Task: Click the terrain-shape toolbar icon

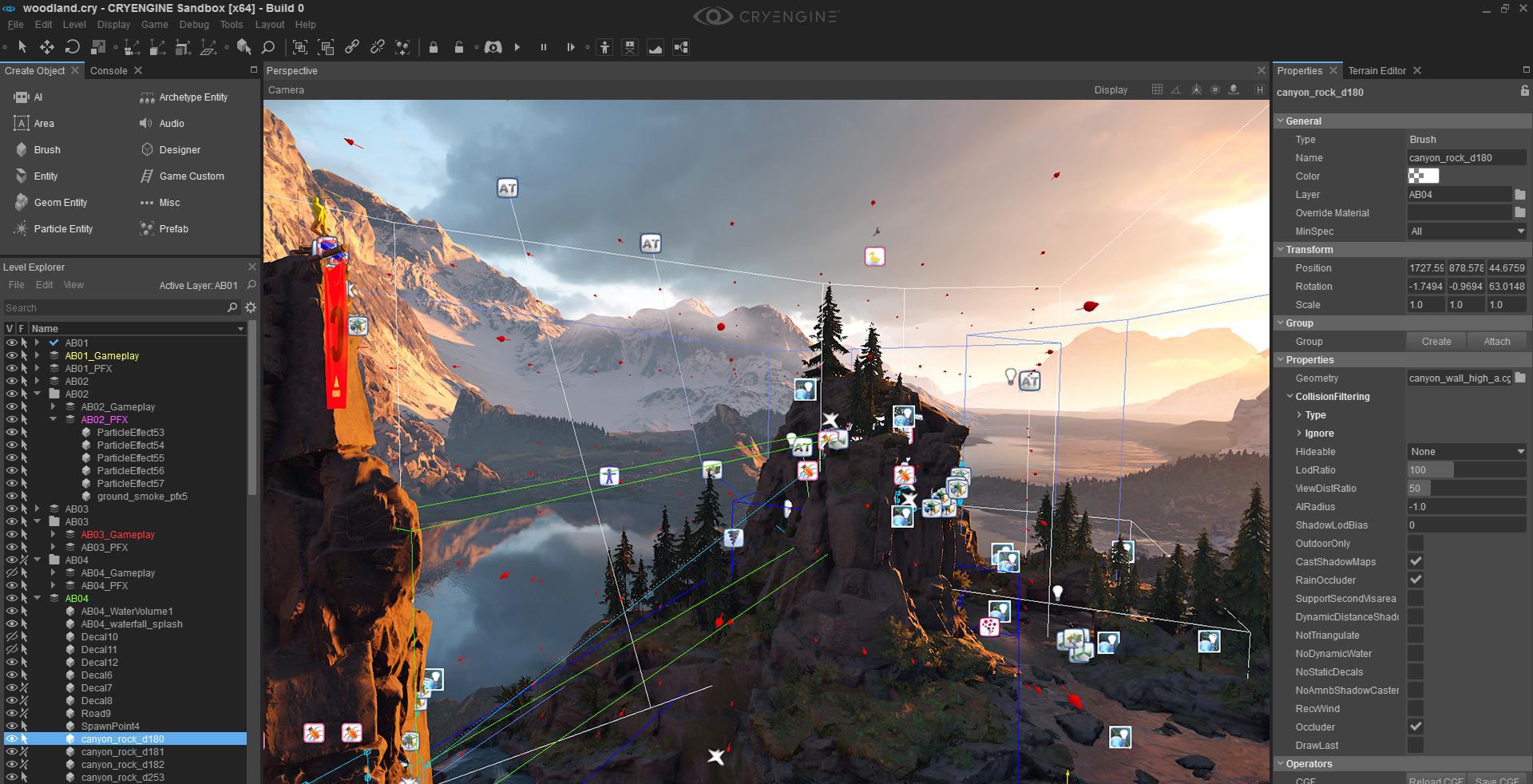Action: pyautogui.click(x=656, y=47)
